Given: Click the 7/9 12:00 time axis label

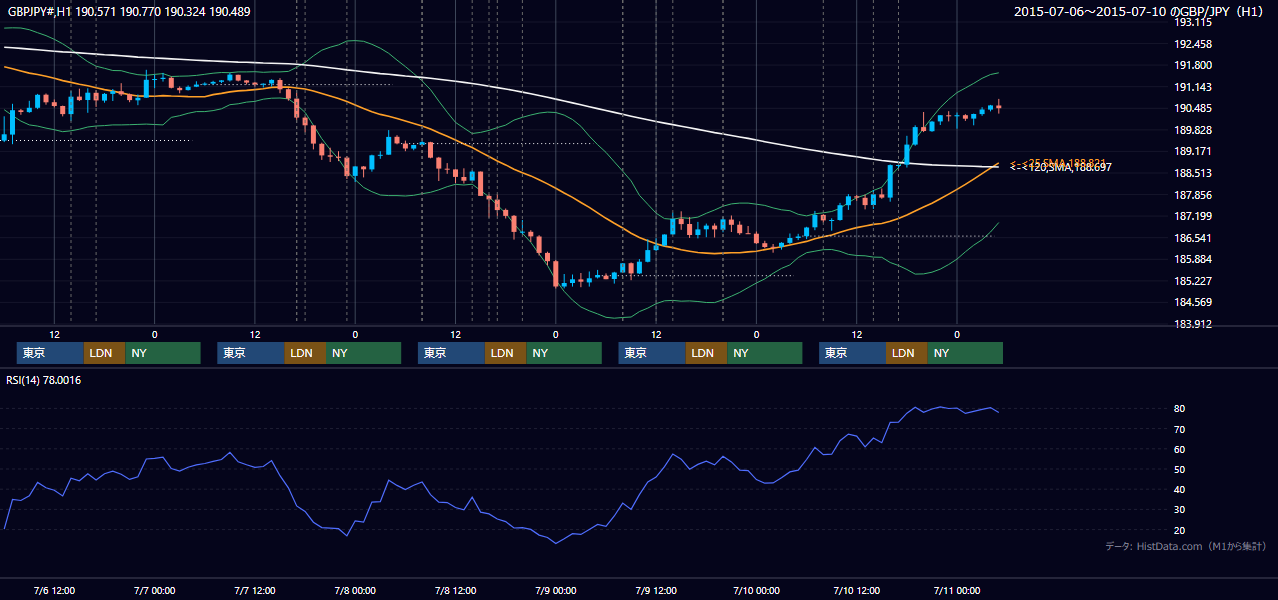Looking at the screenshot, I should pos(656,590).
